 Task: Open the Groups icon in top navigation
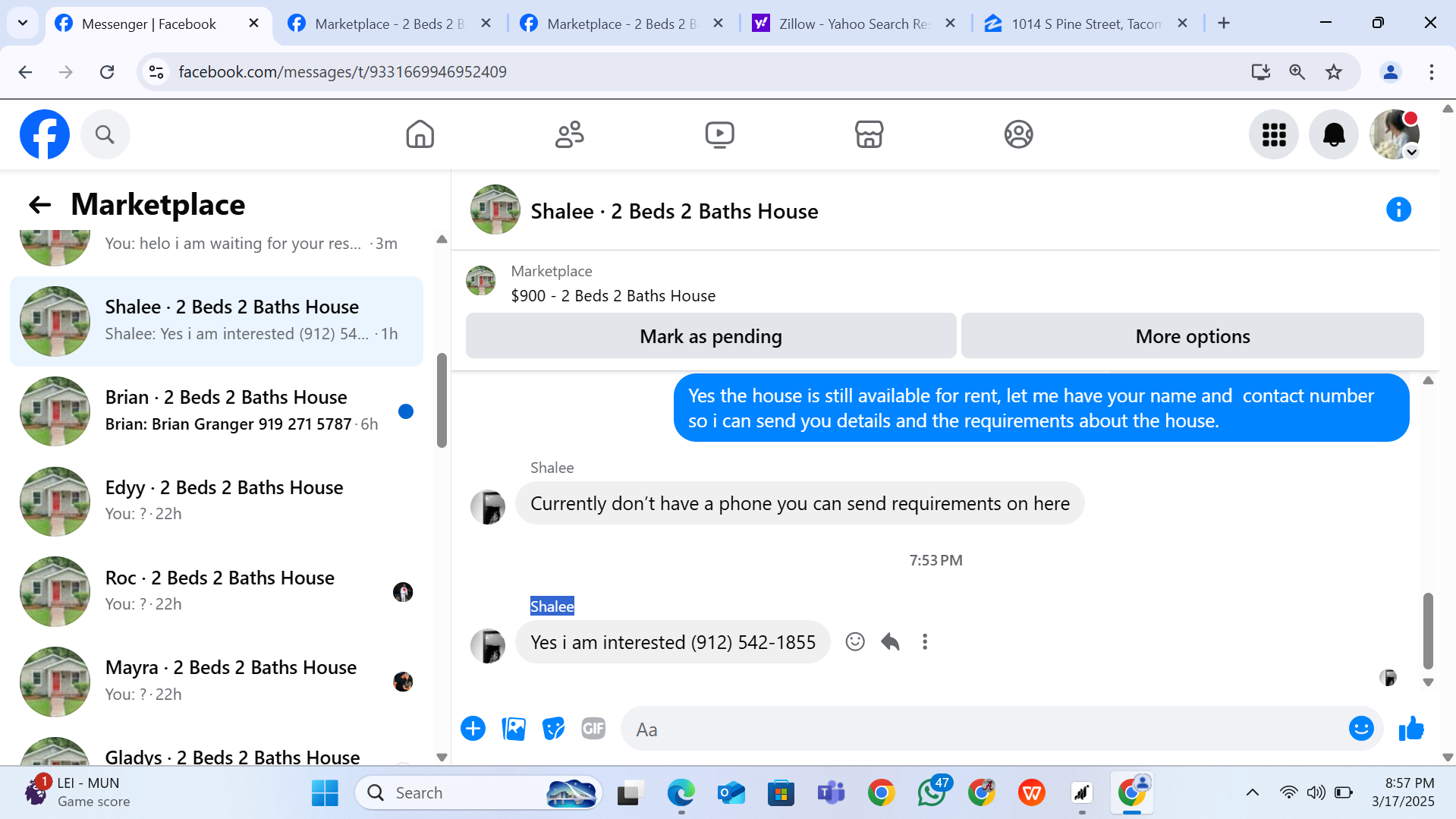click(1018, 134)
